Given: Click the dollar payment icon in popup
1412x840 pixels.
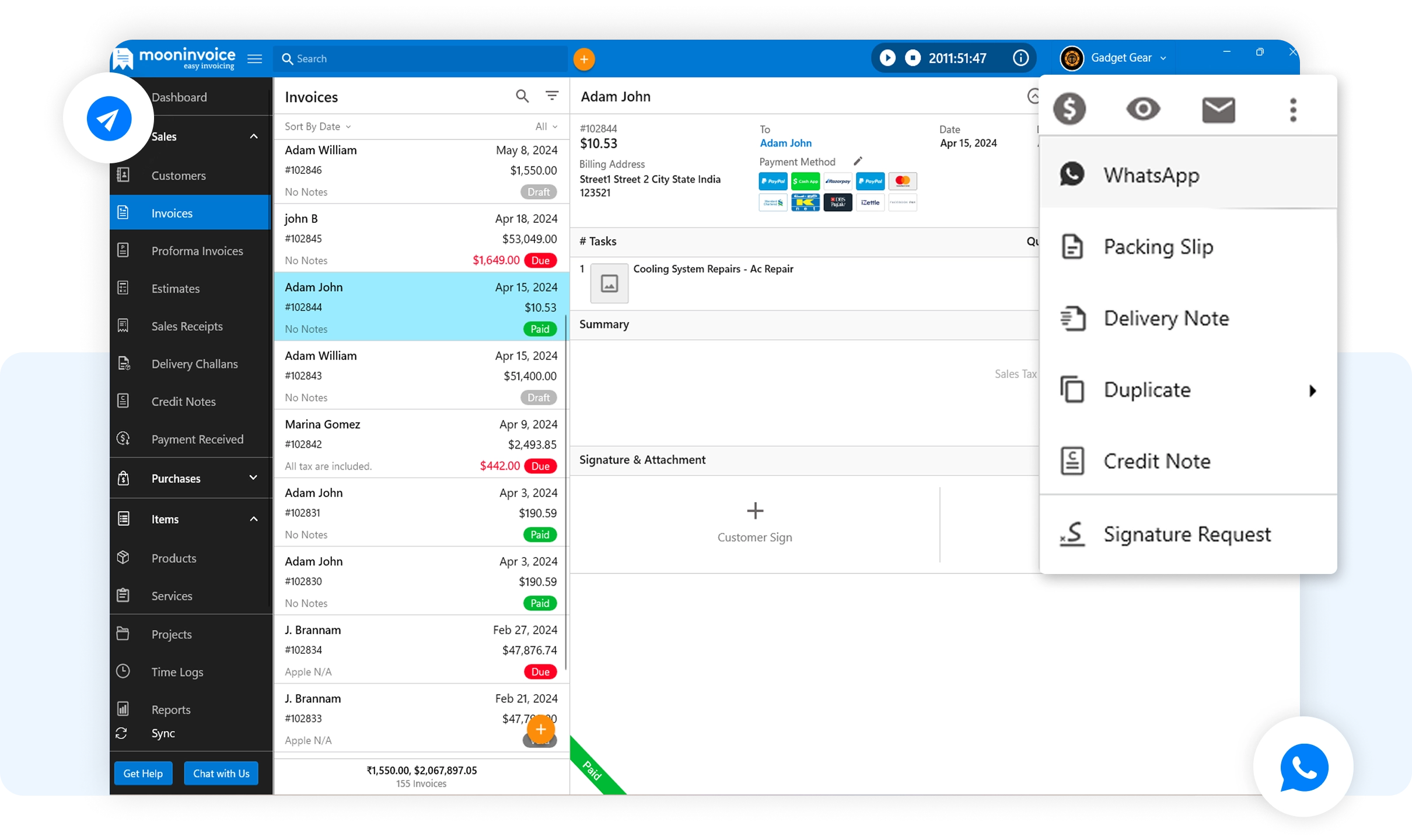Looking at the screenshot, I should click(x=1069, y=109).
